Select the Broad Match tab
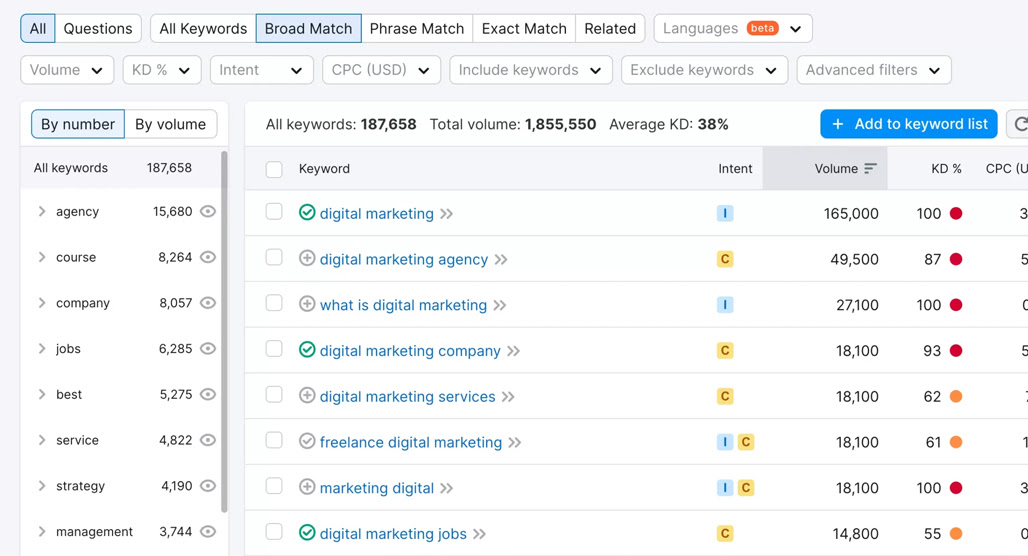Viewport: 1028px width, 556px height. [308, 29]
